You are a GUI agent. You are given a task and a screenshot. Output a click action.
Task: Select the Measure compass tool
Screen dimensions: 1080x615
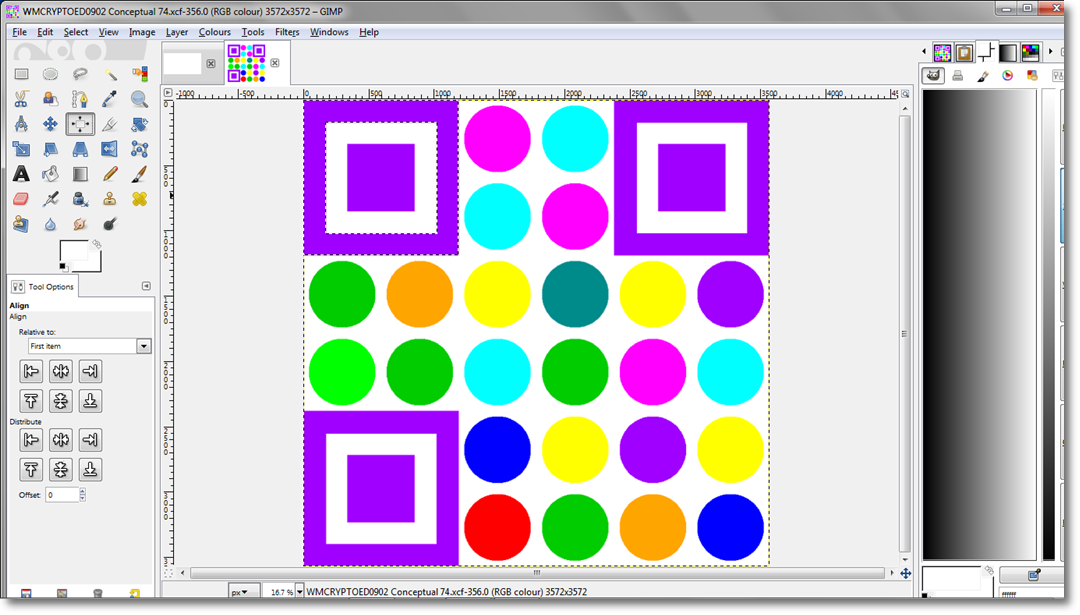pyautogui.click(x=21, y=124)
